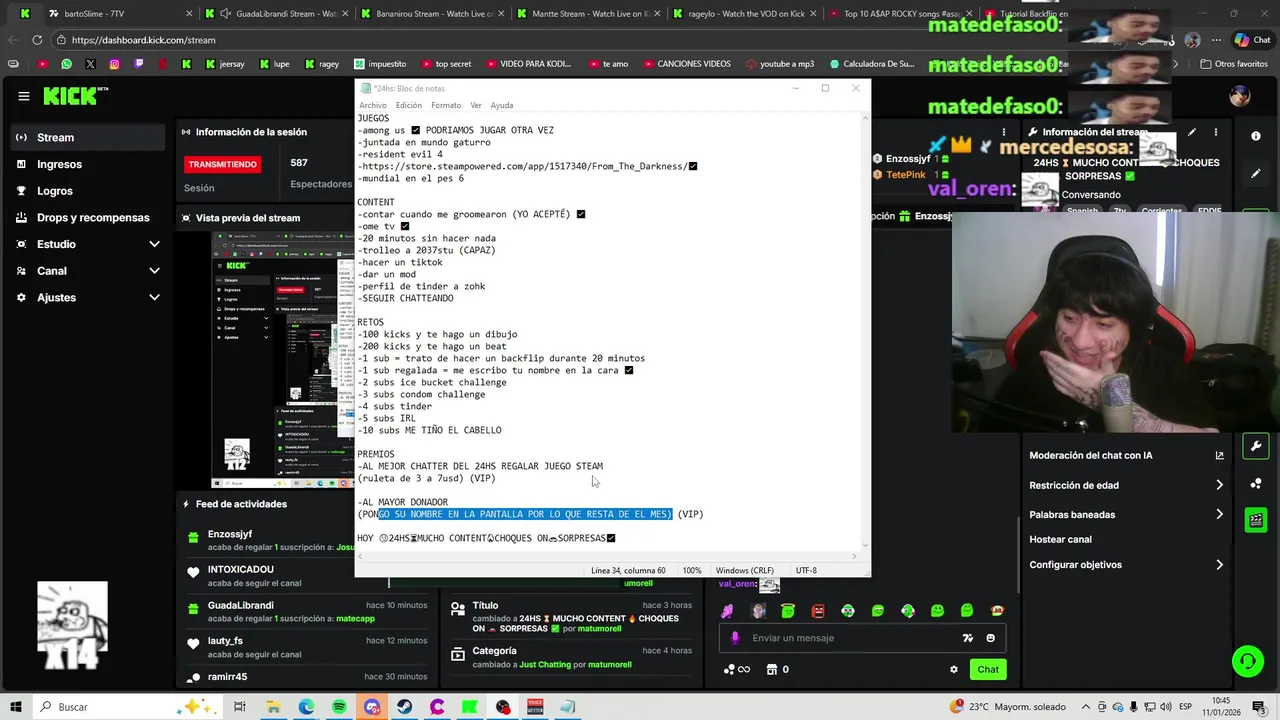Open Ver menu in Notepad
1280x720 pixels.
[476, 105]
